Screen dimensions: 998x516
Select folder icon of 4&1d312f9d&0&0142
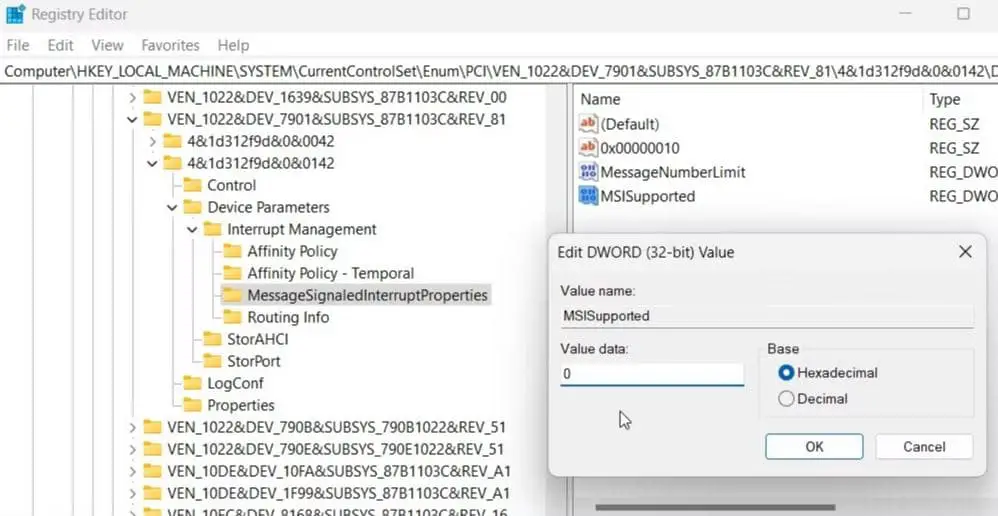tap(172, 163)
